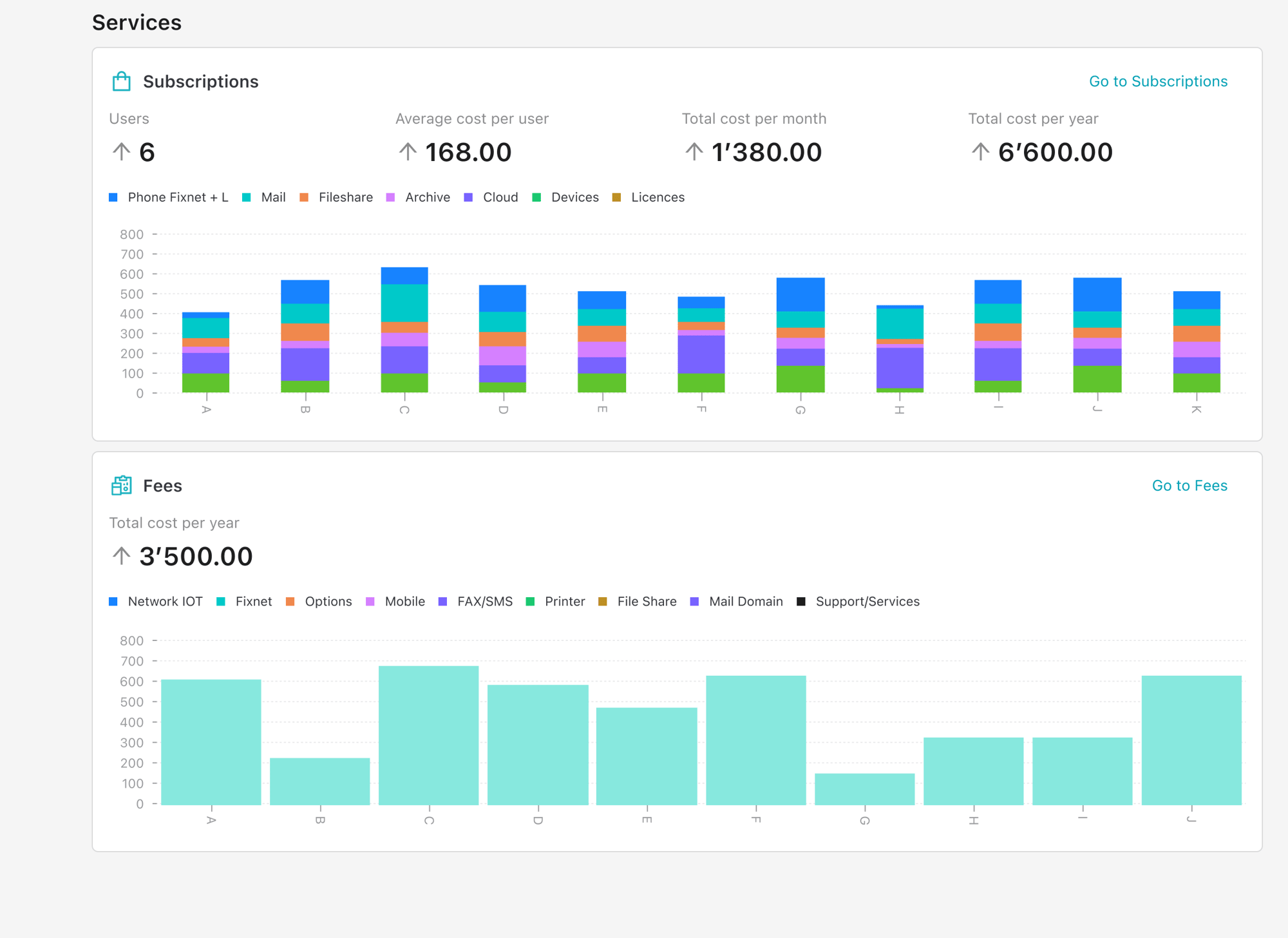Click the tallest stacked bar C in Subscriptions
The image size is (1288, 938).
[404, 329]
